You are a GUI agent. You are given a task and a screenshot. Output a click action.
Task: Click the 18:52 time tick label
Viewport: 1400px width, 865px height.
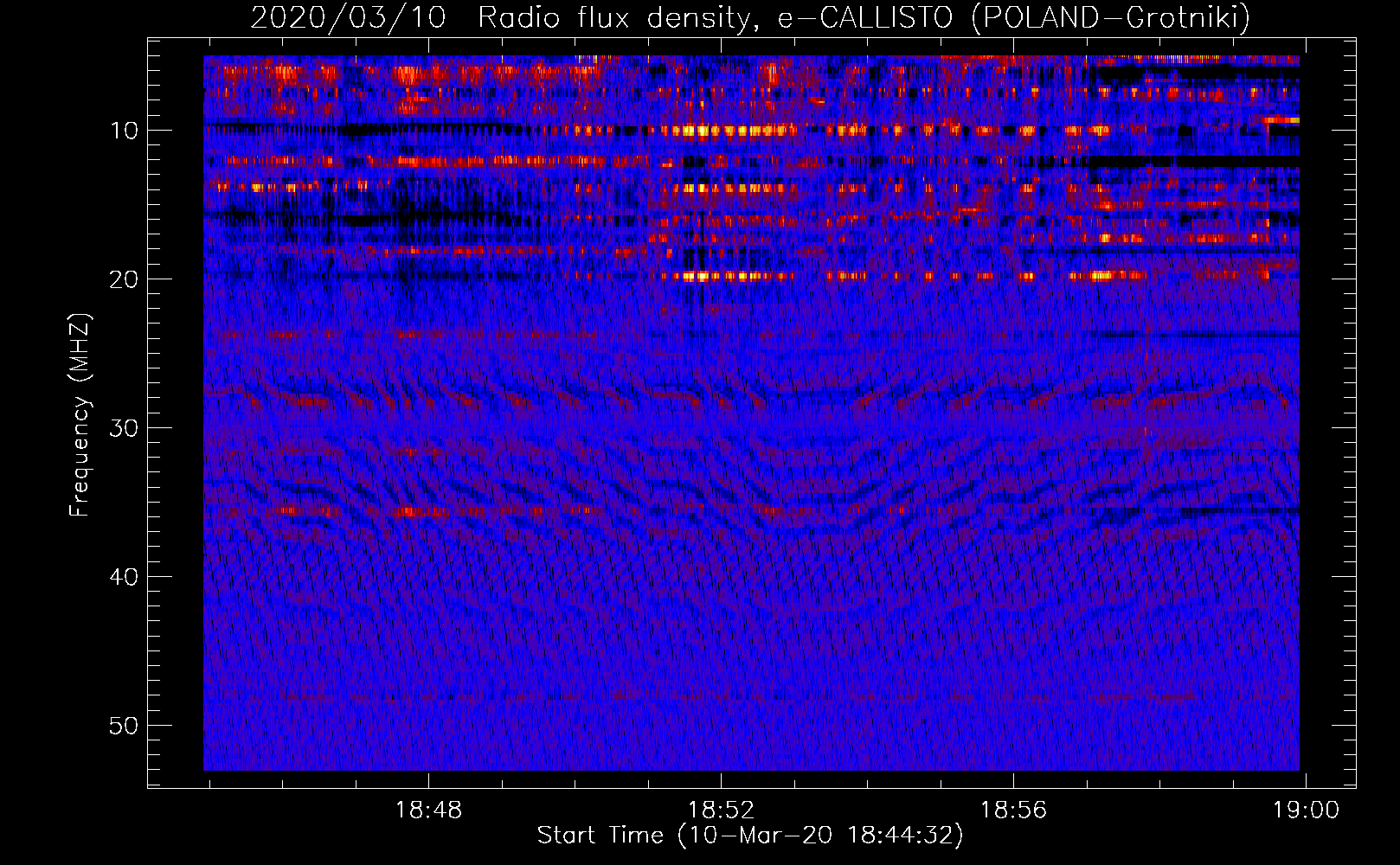click(721, 811)
